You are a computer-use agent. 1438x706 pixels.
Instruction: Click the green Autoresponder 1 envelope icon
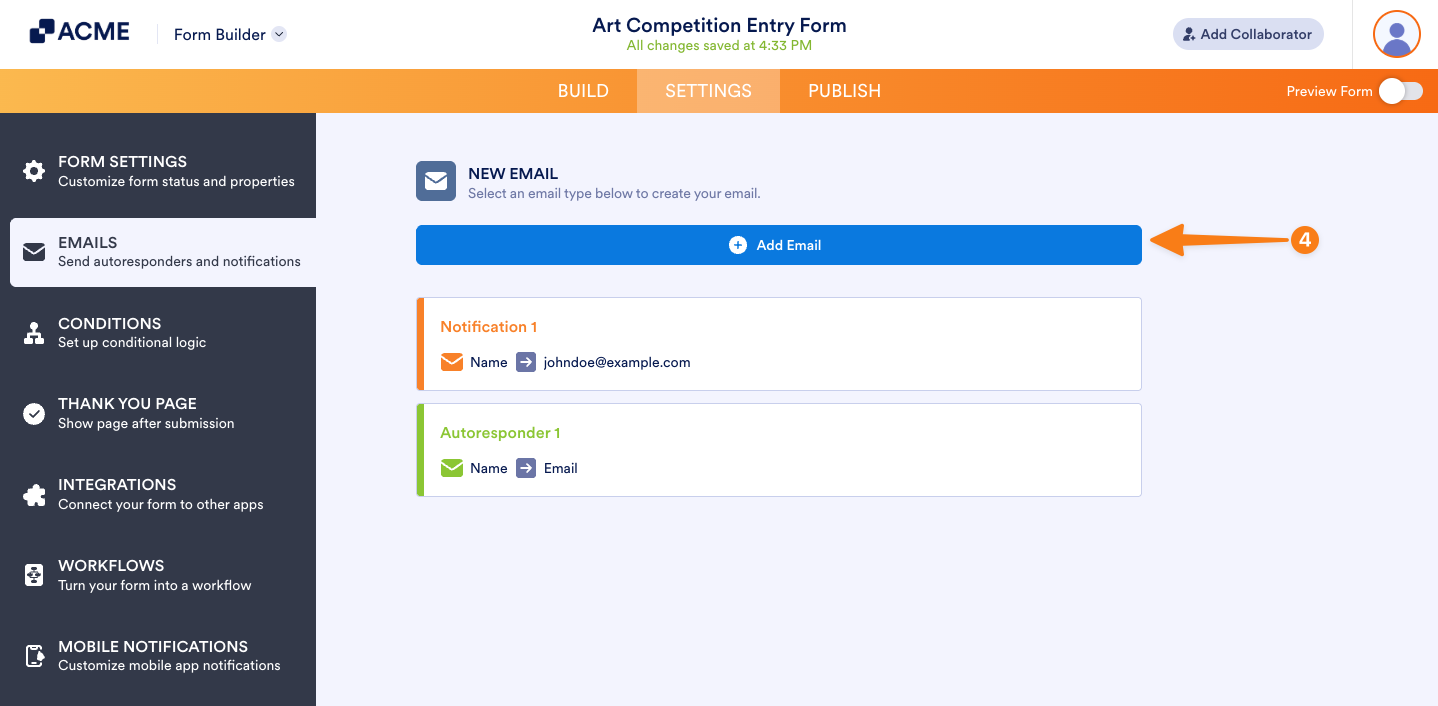tap(452, 468)
